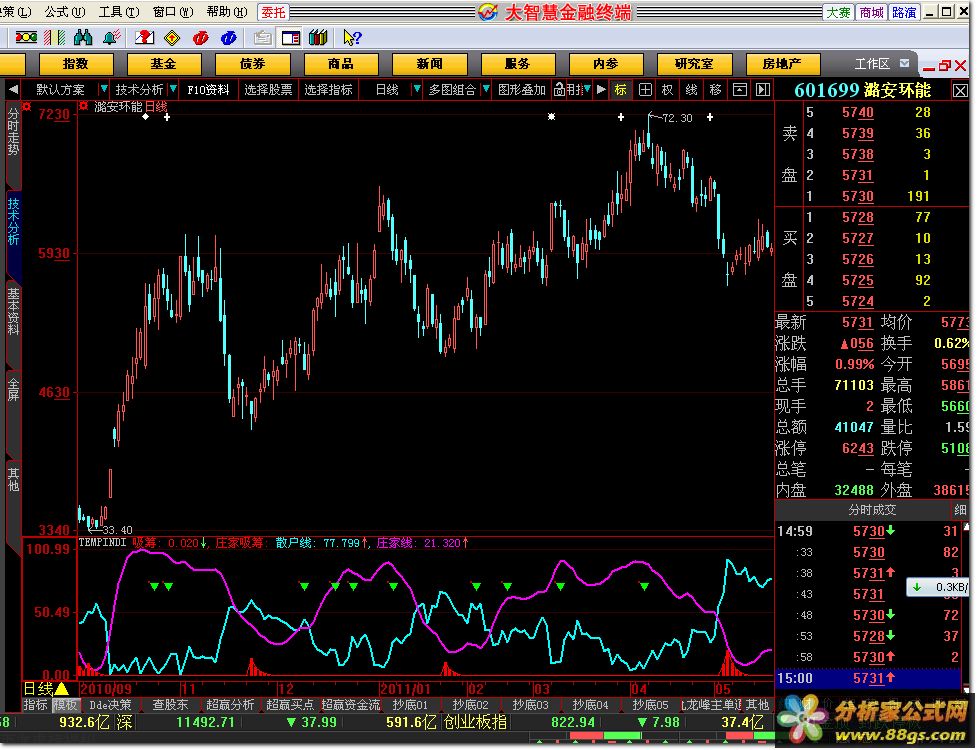Click the skip-to-end chart toolbar icon
The width and height of the screenshot is (977, 750).
763,90
